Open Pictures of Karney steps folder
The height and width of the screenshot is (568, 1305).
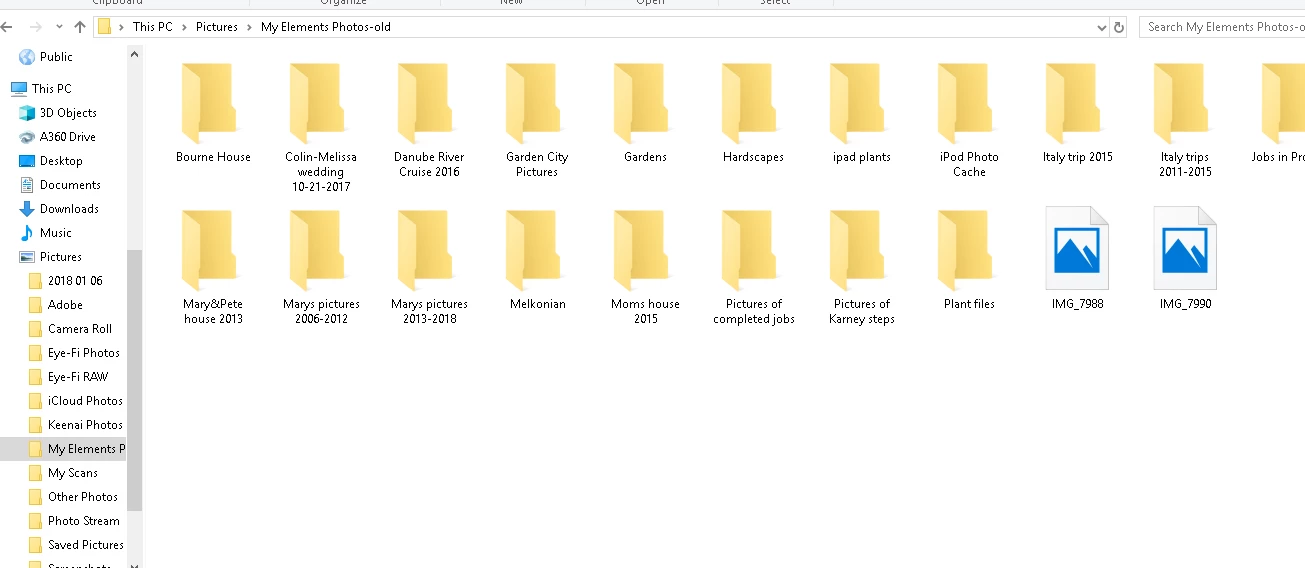click(861, 267)
